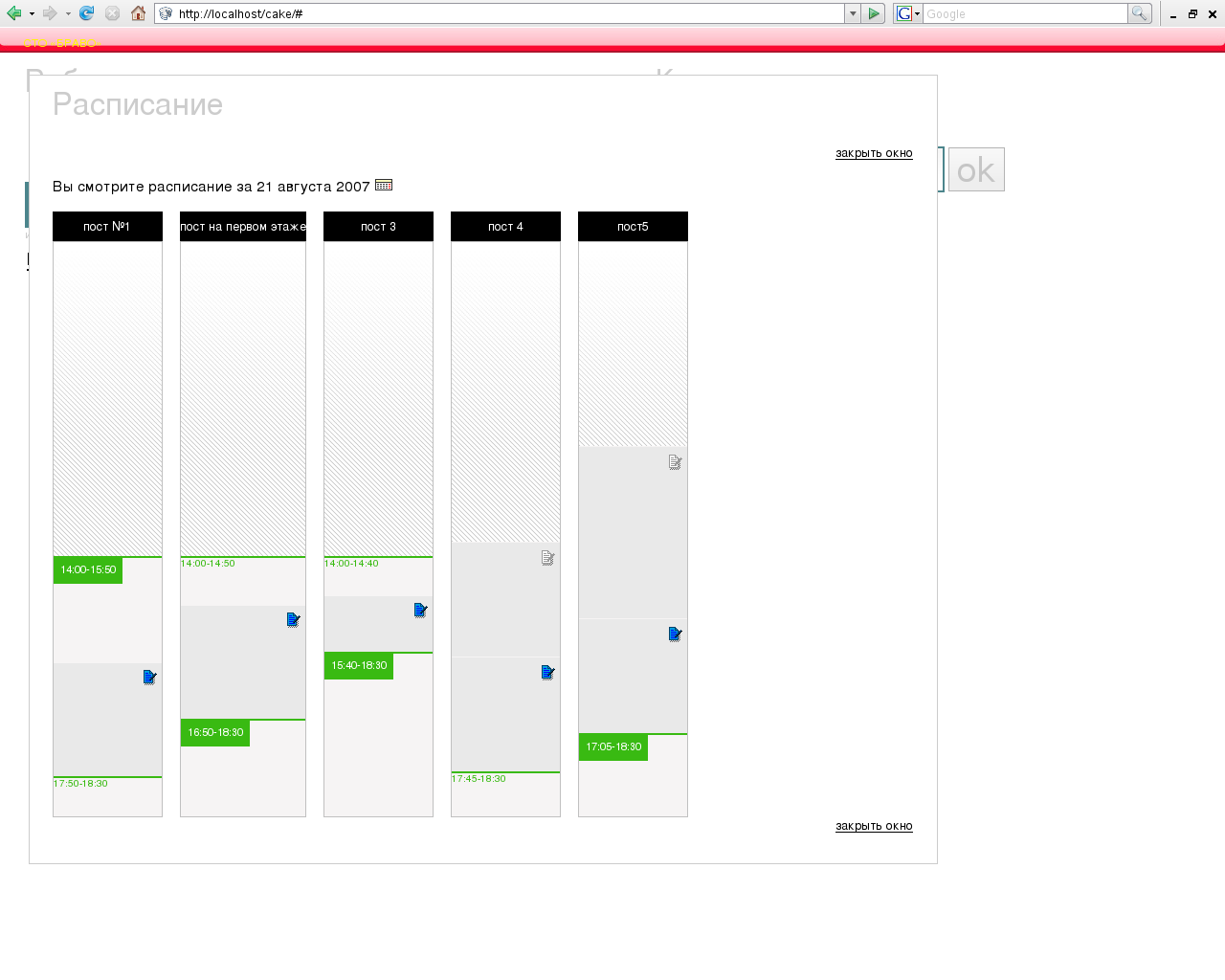This screenshot has width=1225, height=980.
Task: Edit the blue-icon slot in пост 4
Action: click(x=547, y=673)
